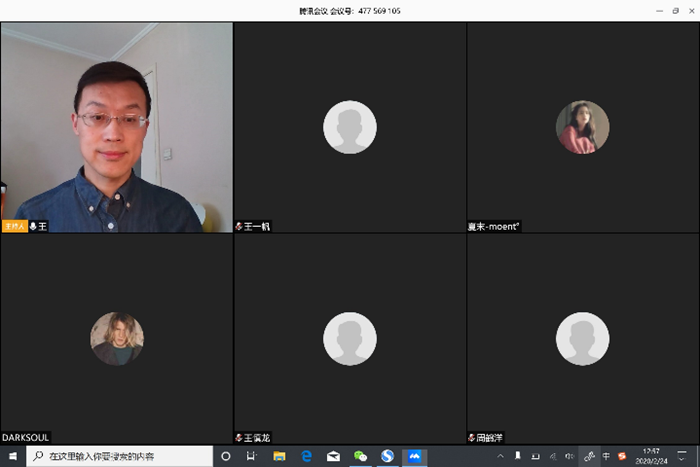The height and width of the screenshot is (467, 700).
Task: Open Tencent Meeting icon in taskbar
Action: coord(414,456)
